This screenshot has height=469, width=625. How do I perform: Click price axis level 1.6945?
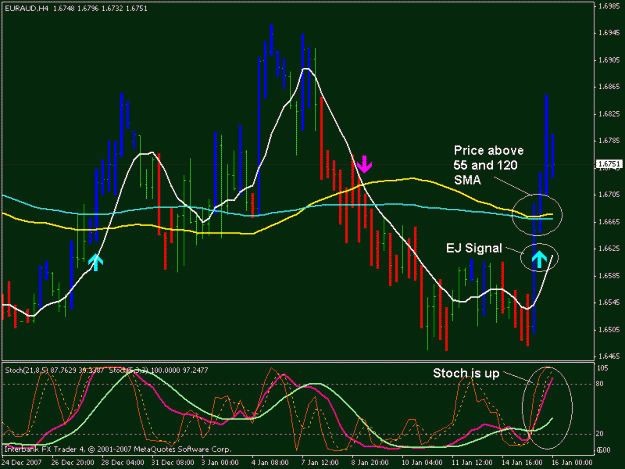tap(609, 33)
